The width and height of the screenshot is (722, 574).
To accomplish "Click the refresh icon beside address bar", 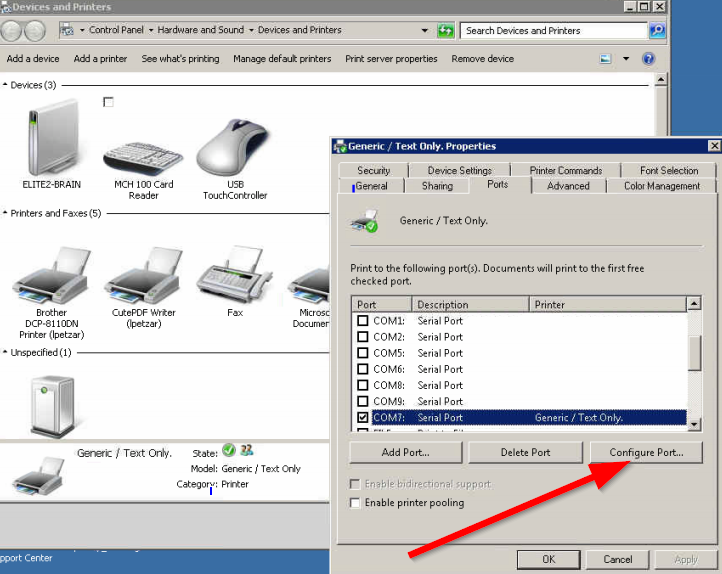I will point(445,31).
